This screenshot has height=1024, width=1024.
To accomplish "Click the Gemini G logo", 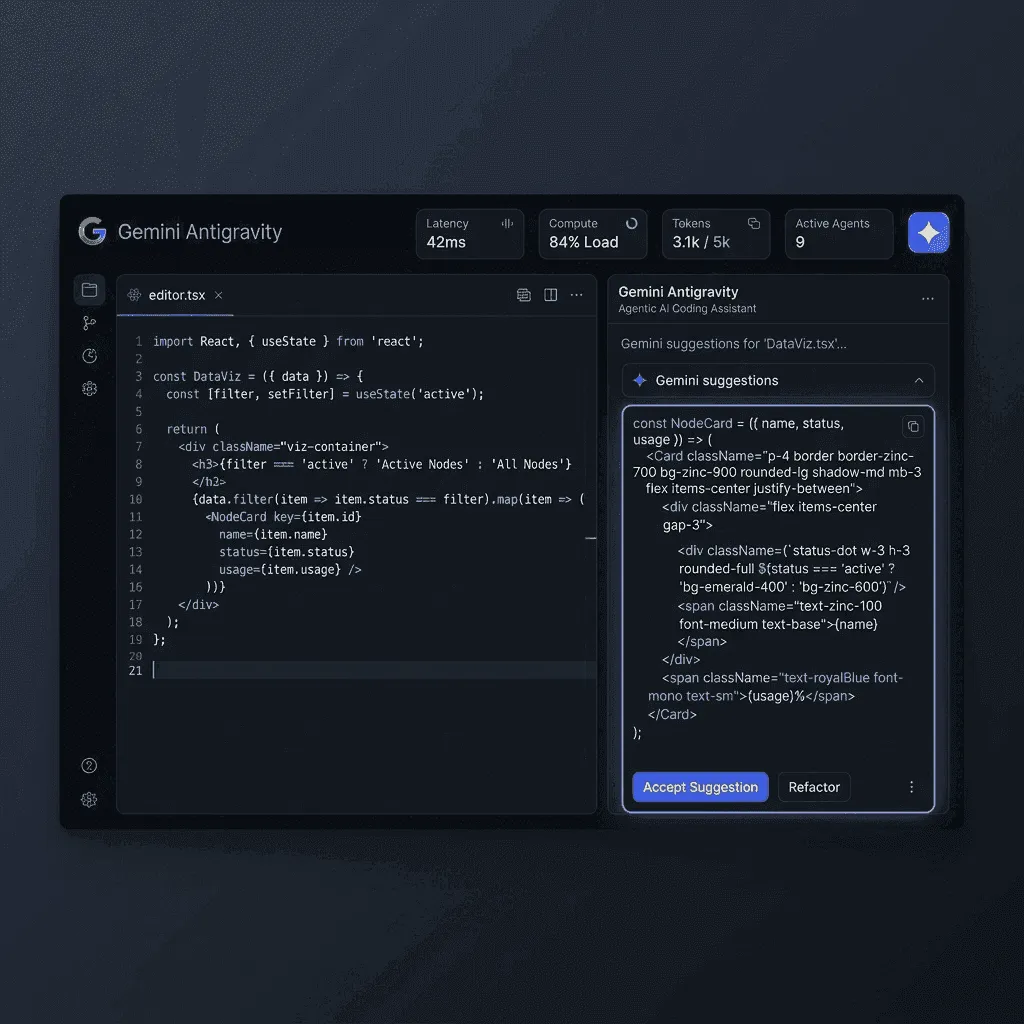I will 92,231.
